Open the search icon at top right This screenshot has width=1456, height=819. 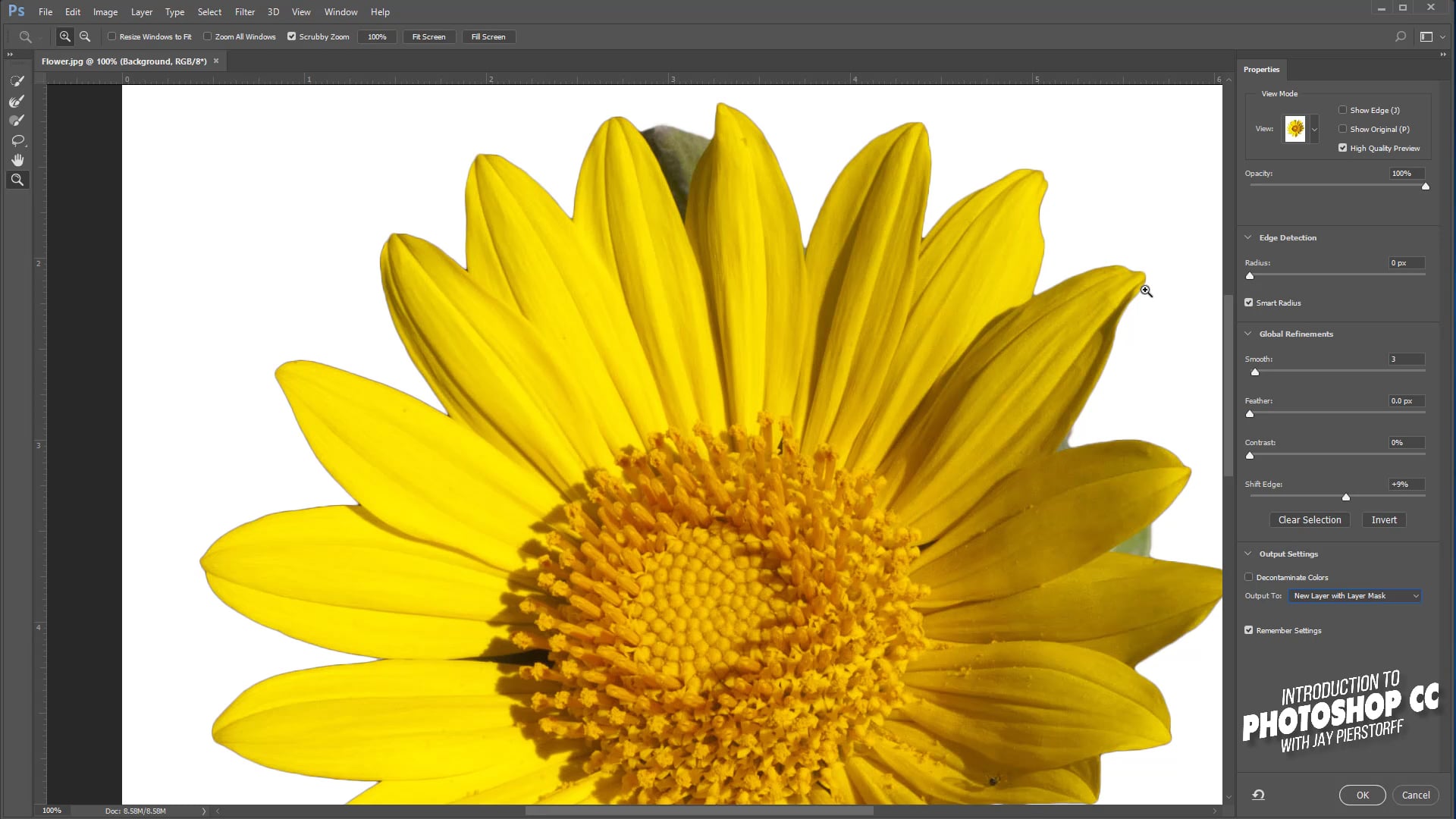coord(1401,36)
